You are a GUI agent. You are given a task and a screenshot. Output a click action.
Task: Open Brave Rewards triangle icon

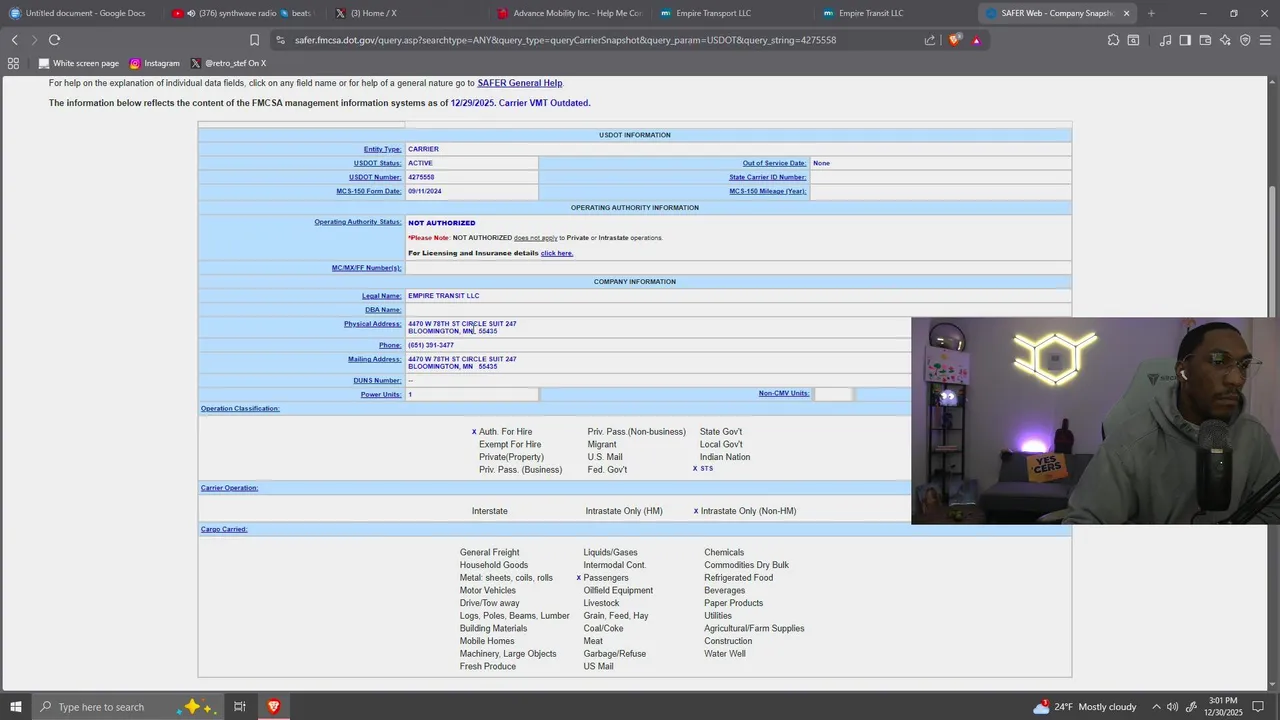pyautogui.click(x=976, y=40)
